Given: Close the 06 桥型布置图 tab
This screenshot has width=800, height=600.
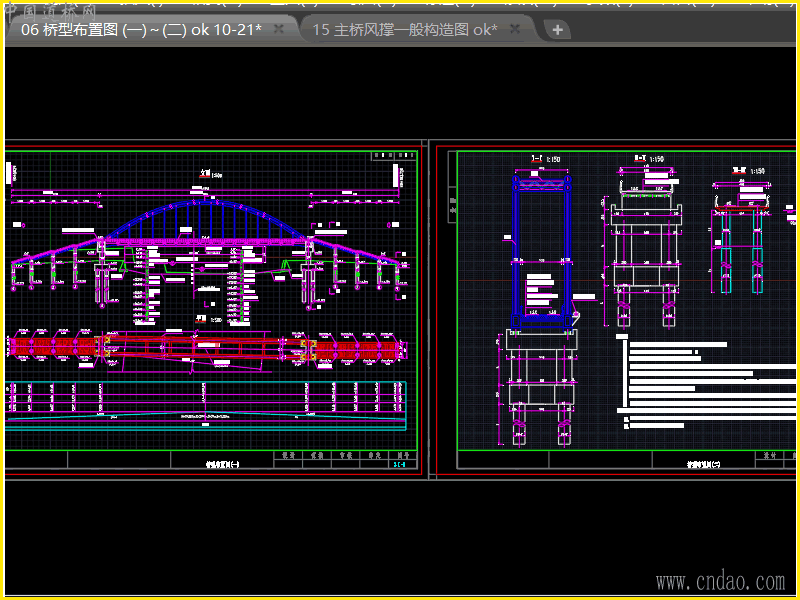Looking at the screenshot, I should pos(279,30).
